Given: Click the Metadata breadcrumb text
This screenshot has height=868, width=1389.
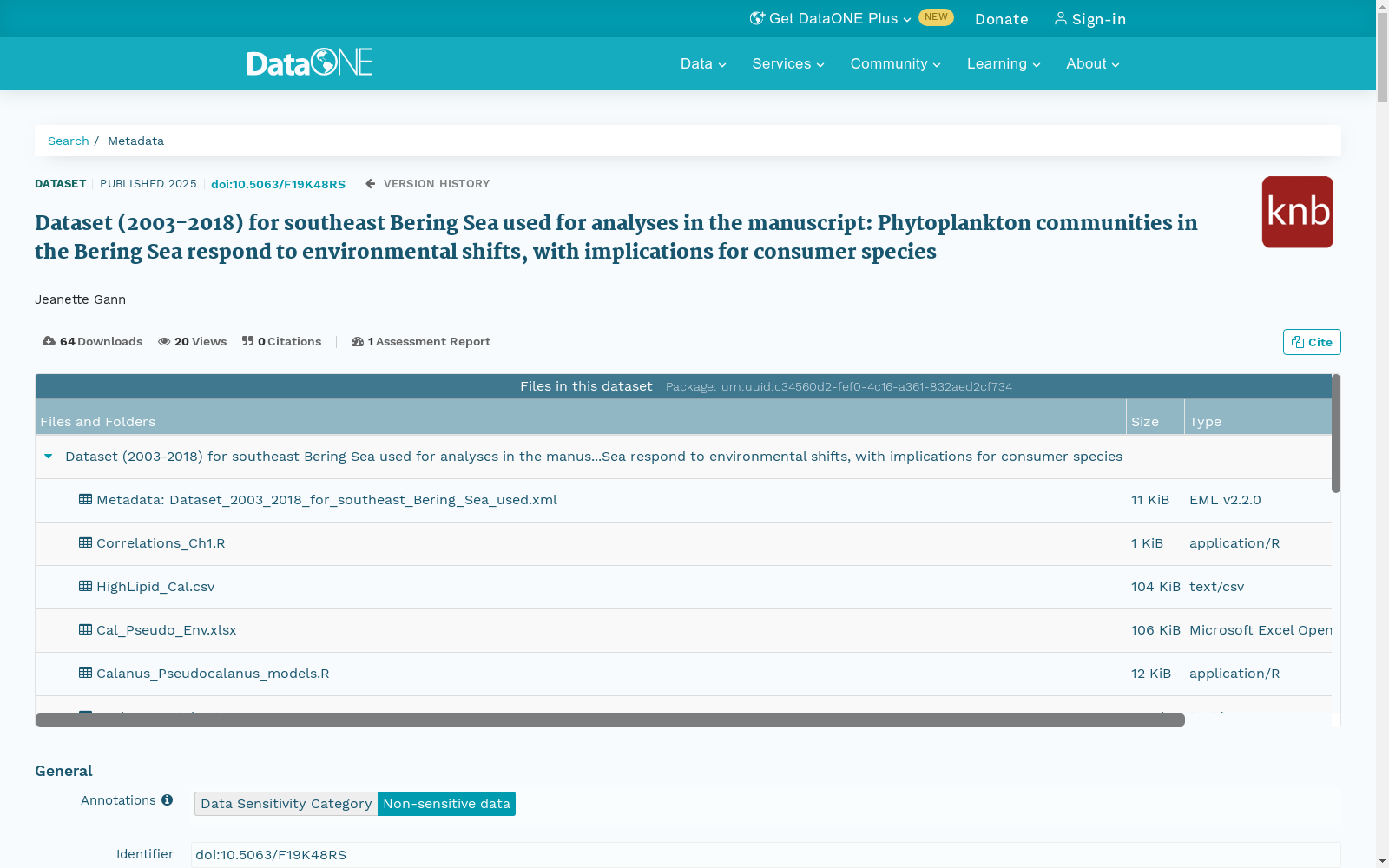Looking at the screenshot, I should click(135, 141).
